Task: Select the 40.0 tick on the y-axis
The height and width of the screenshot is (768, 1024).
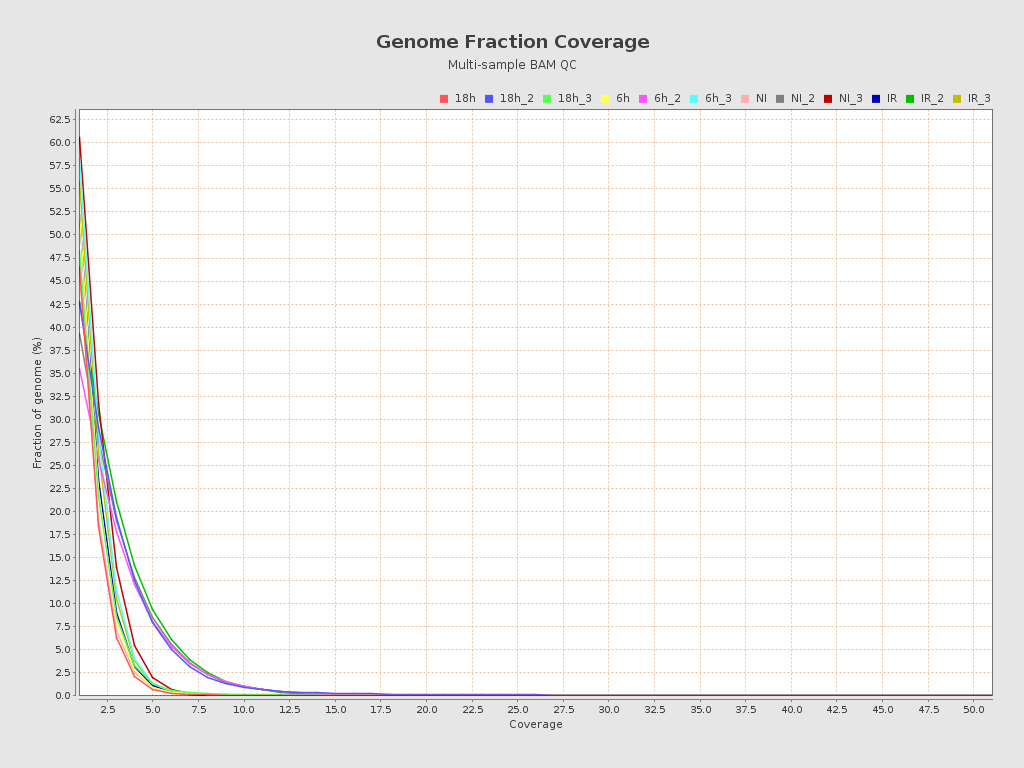Action: pos(60,327)
